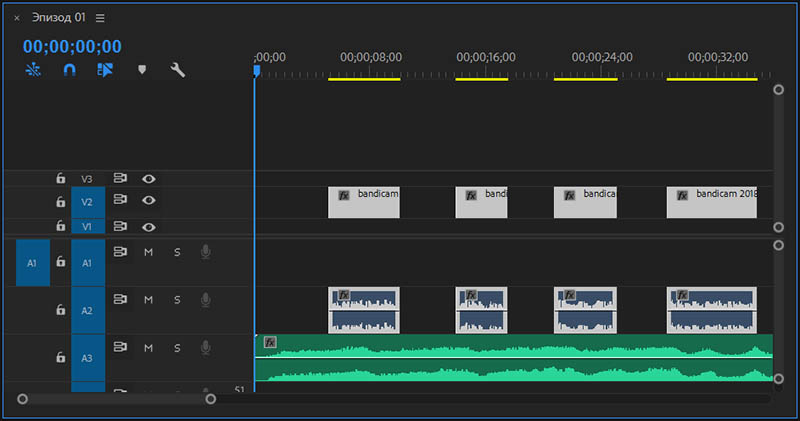
Task: Select the Эпизод 01 sequence tab
Action: point(59,17)
